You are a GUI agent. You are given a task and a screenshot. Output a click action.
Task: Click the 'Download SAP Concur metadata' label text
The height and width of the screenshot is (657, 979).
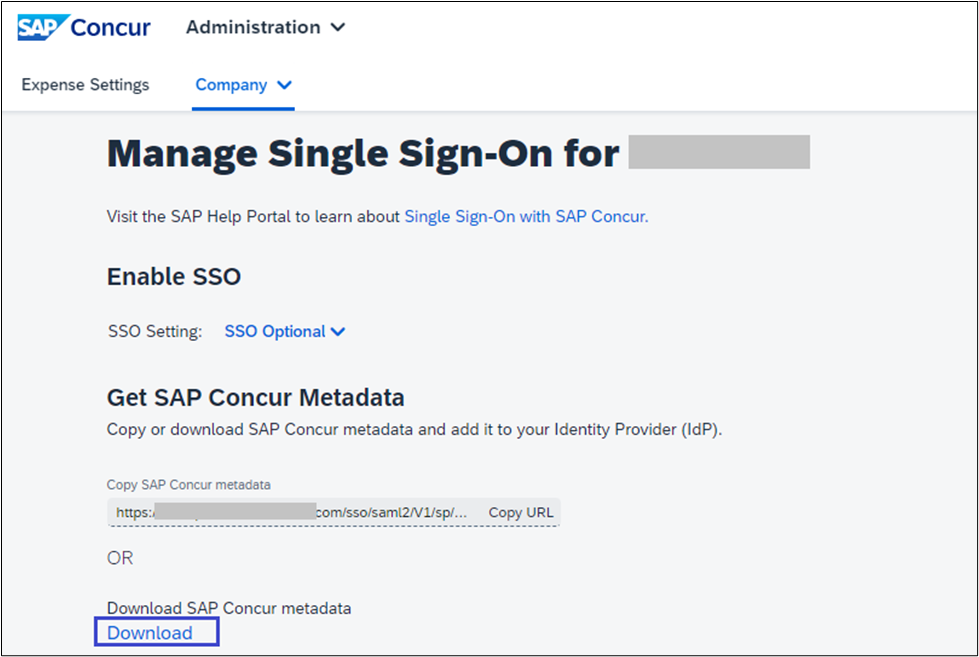[229, 608]
